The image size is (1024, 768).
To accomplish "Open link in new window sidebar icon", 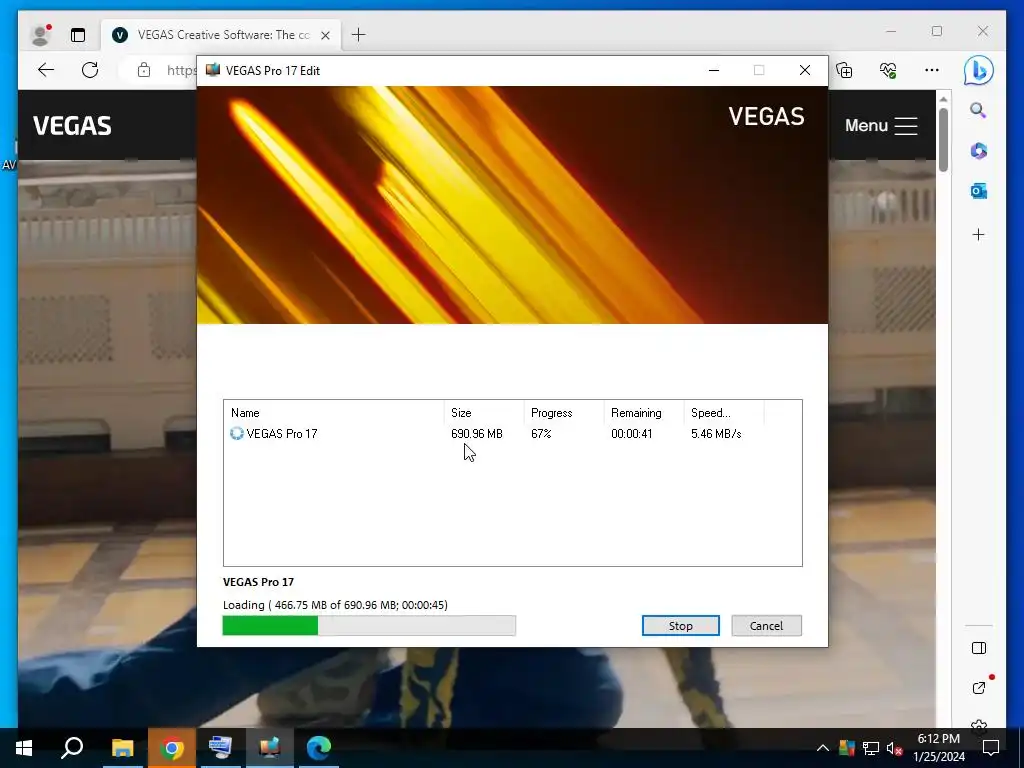I will pos(978,688).
